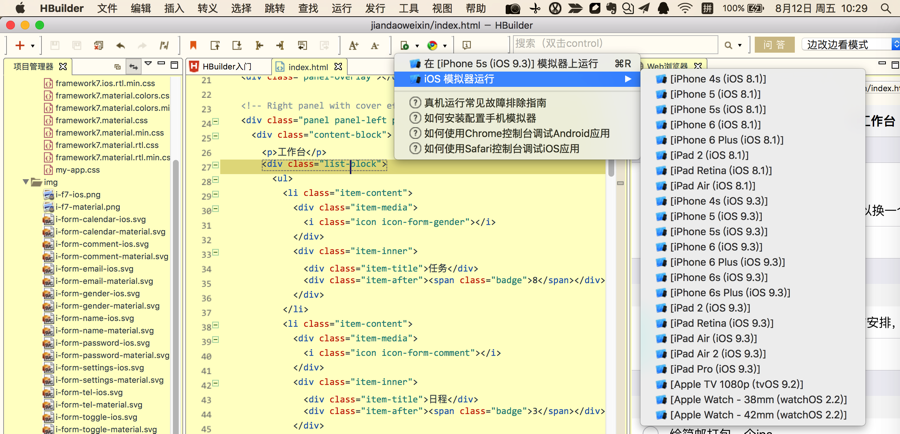
Task: Open dropdown arrow next to run on device icon
Action: [417, 46]
